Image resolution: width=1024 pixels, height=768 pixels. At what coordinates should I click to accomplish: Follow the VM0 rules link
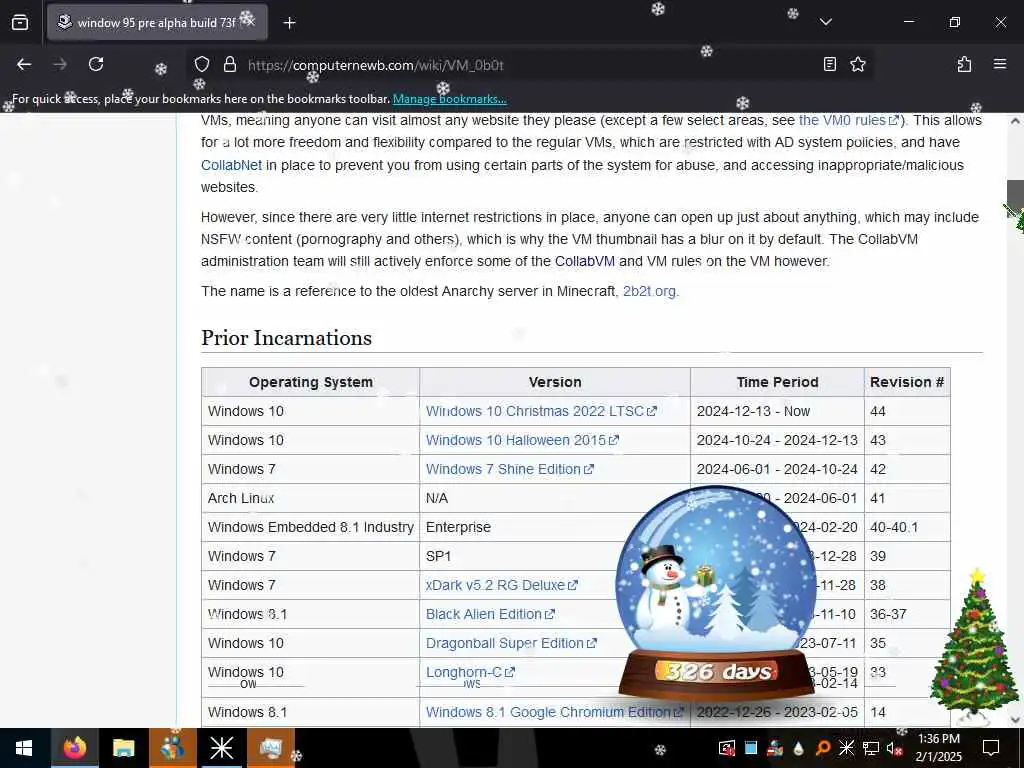[849, 120]
